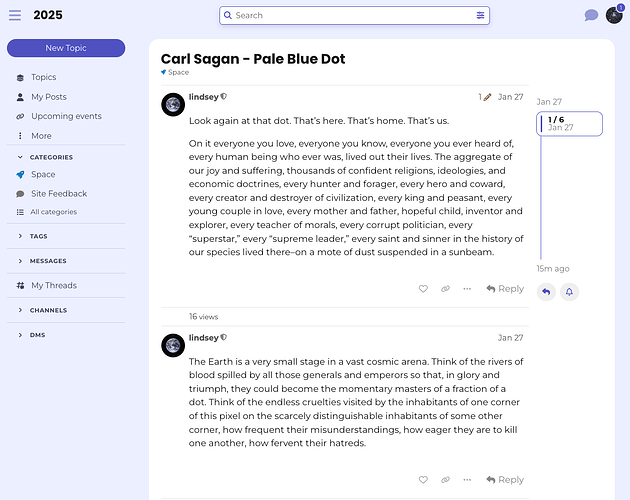View All categories list
This screenshot has height=500, width=630.
53,212
